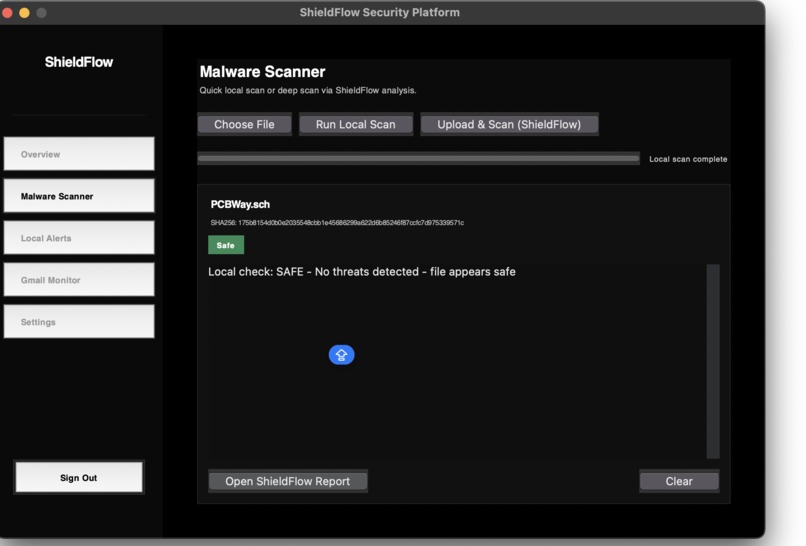The width and height of the screenshot is (806, 546).
Task: Click the green Safe badge
Action: 226,245
